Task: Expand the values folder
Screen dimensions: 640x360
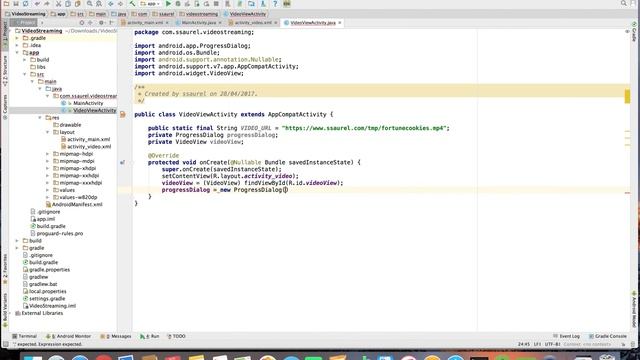Action: pyautogui.click(x=48, y=190)
